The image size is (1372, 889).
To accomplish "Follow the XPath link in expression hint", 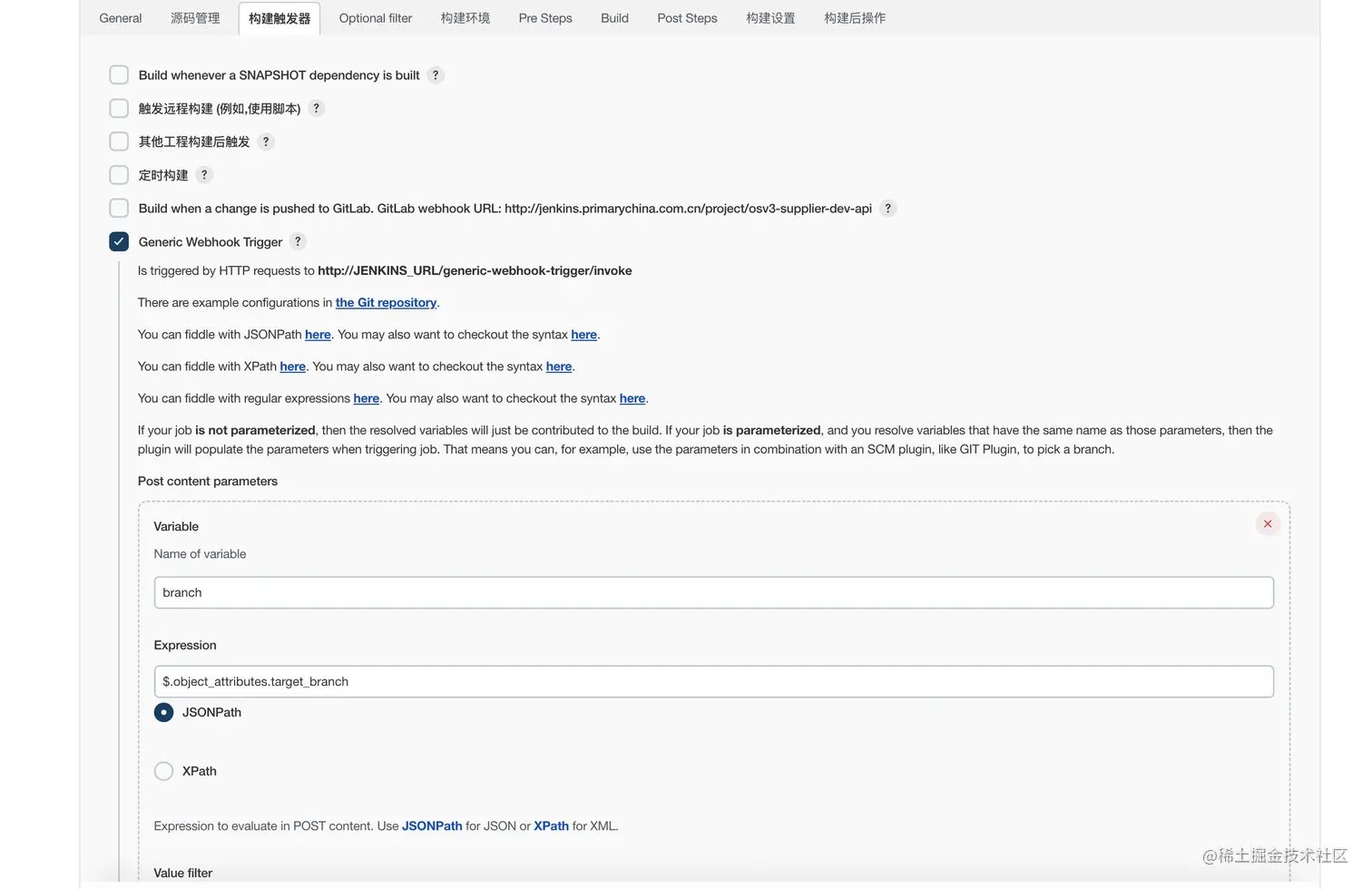I will point(551,826).
